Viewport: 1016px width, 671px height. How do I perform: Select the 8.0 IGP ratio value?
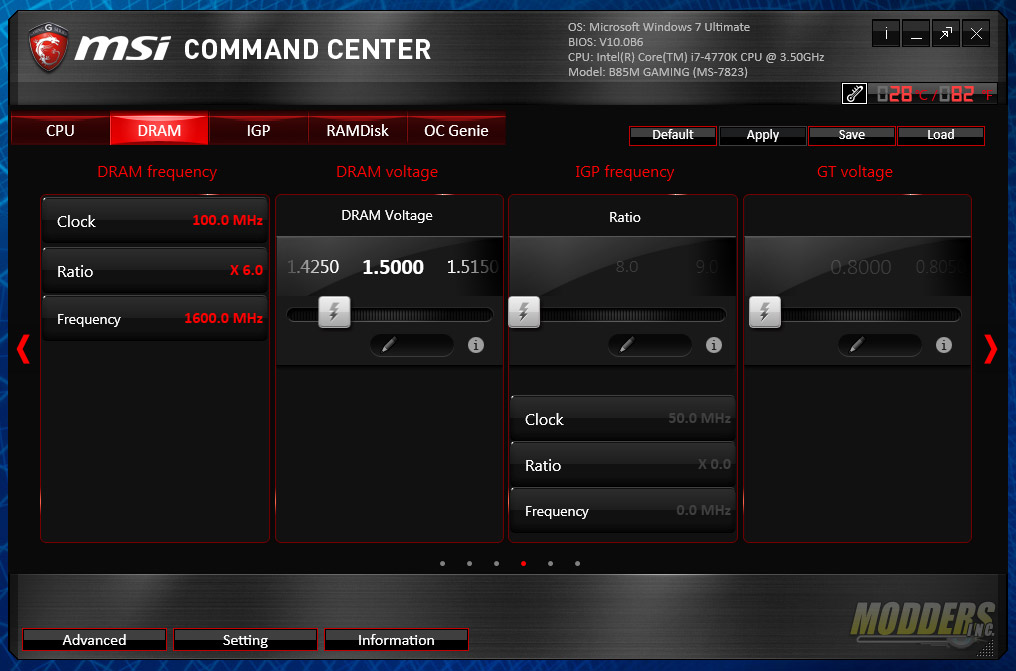(627, 267)
